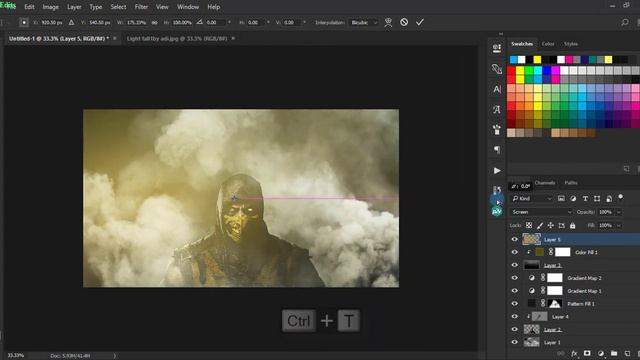Toggle the maintain aspect ratio link icon
This screenshot has height=360, width=640.
(154, 22)
